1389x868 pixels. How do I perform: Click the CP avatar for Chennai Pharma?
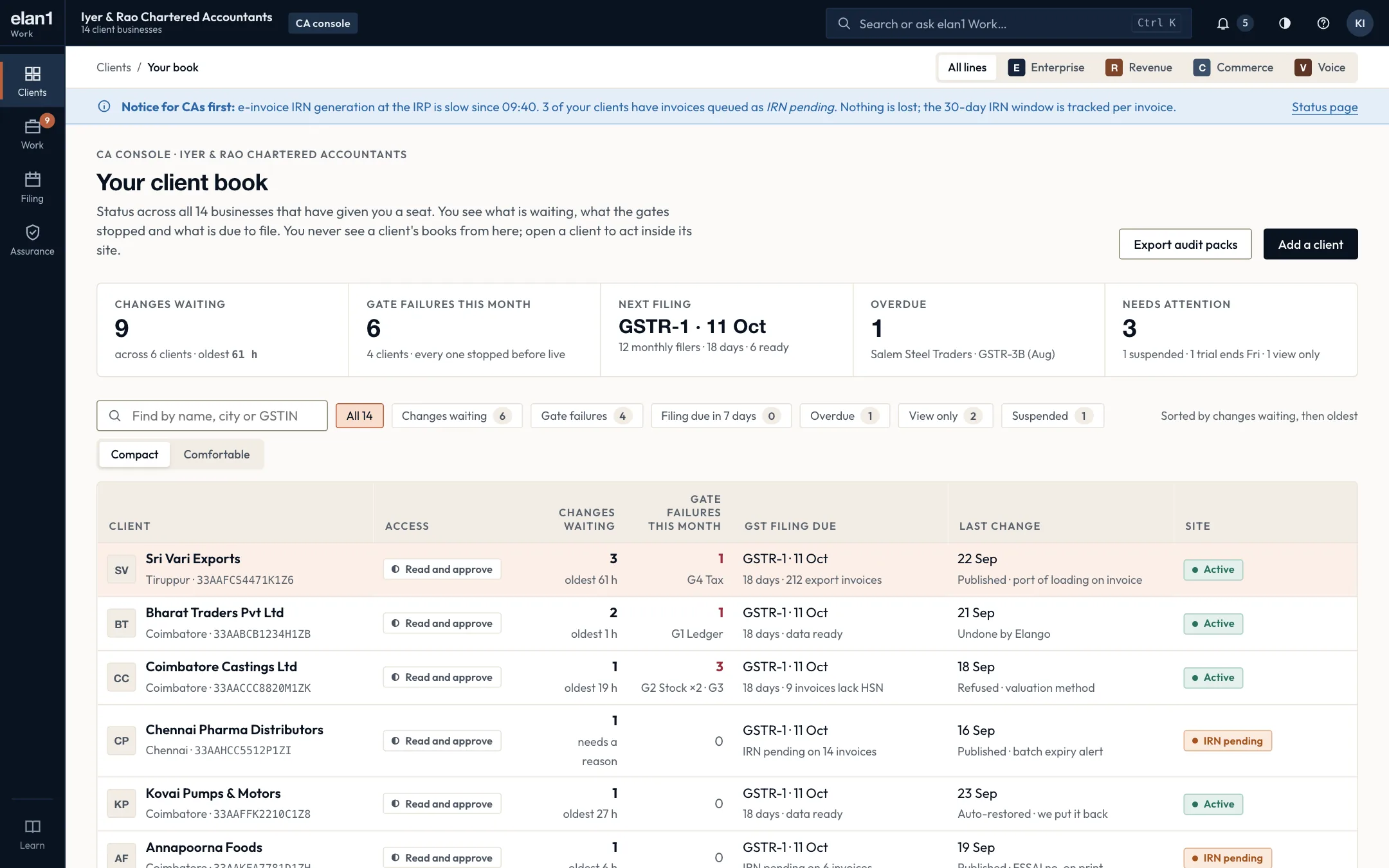pyautogui.click(x=122, y=741)
